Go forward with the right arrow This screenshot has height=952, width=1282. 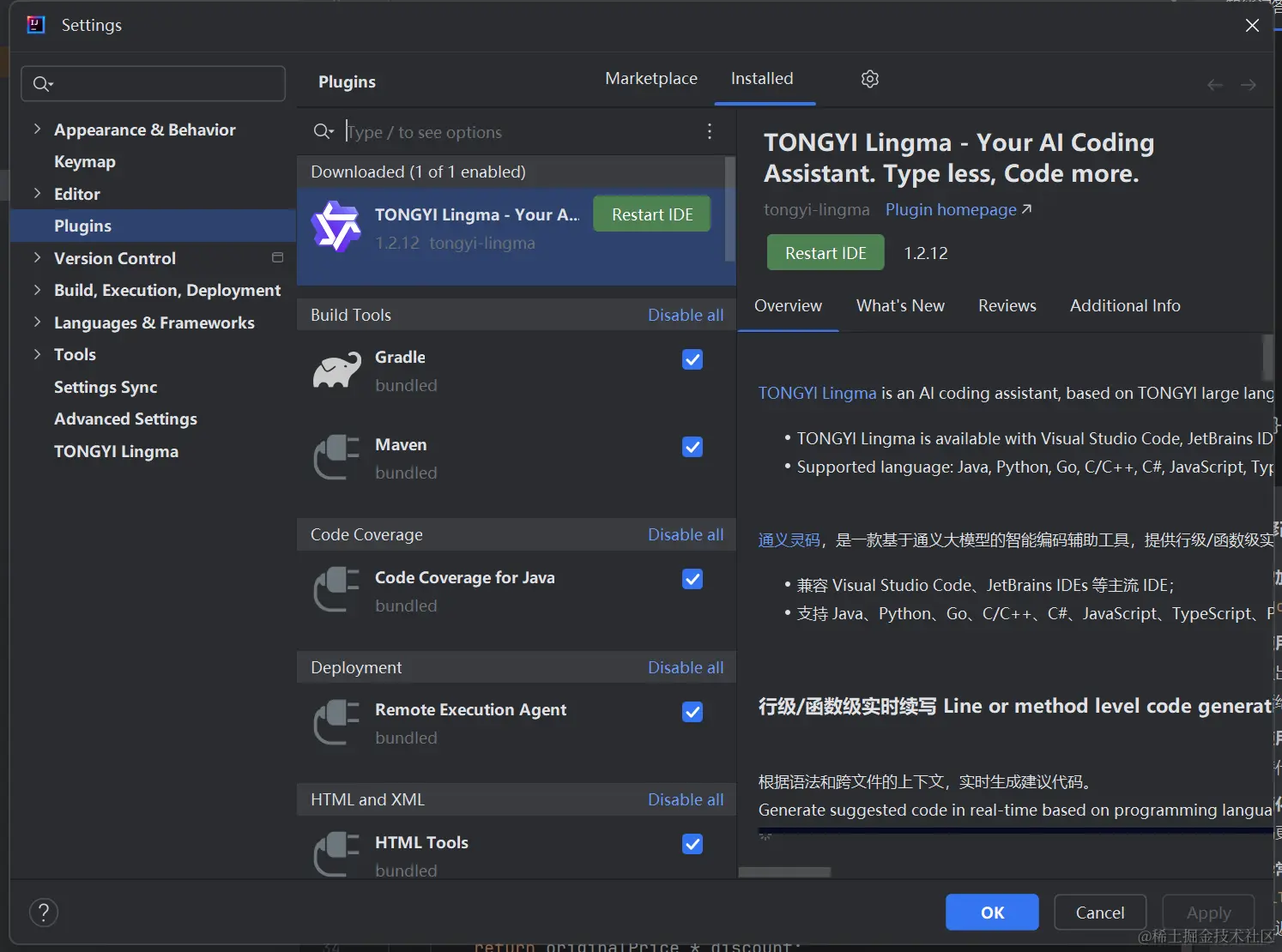(x=1249, y=85)
